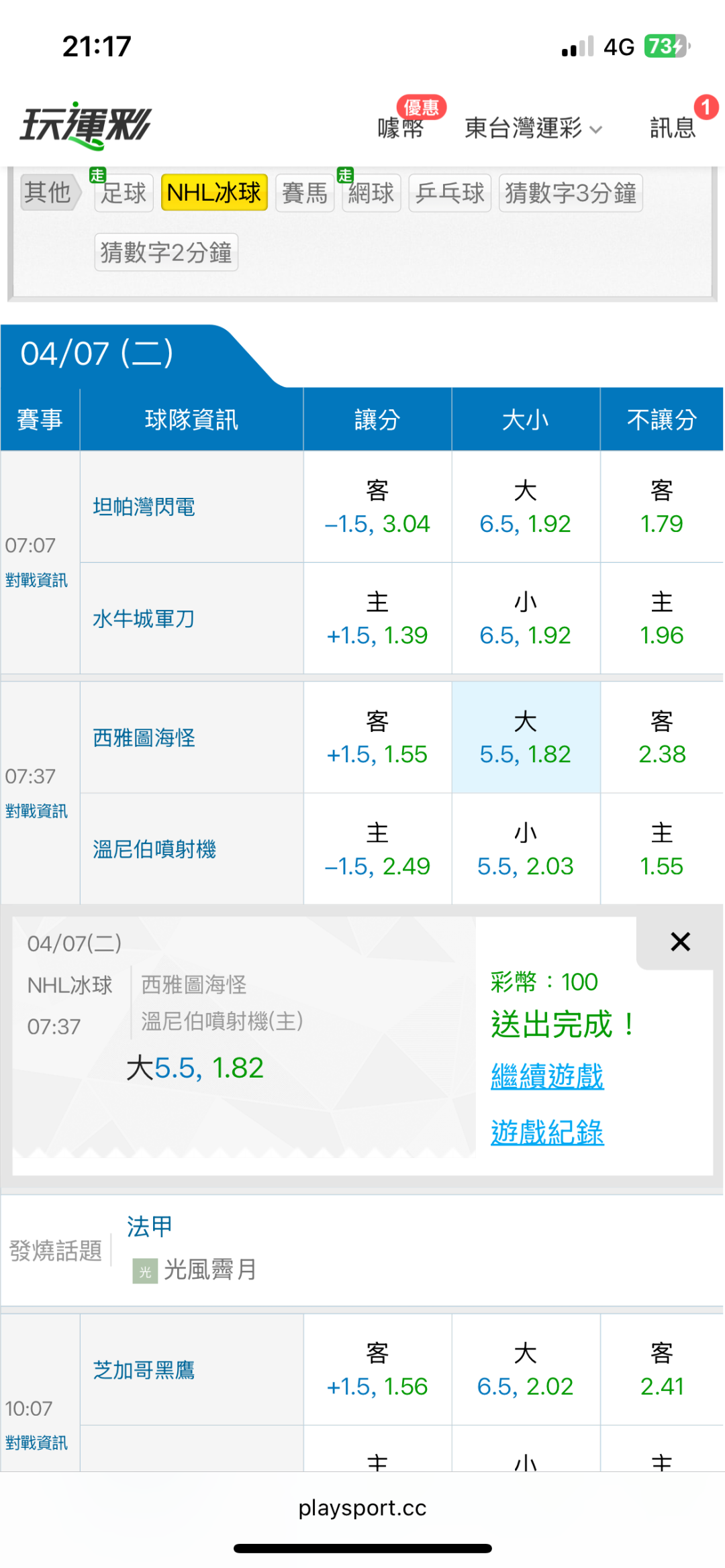Open the 遊戲紀錄 link
Screen dimensions: 725x1568
(547, 1133)
